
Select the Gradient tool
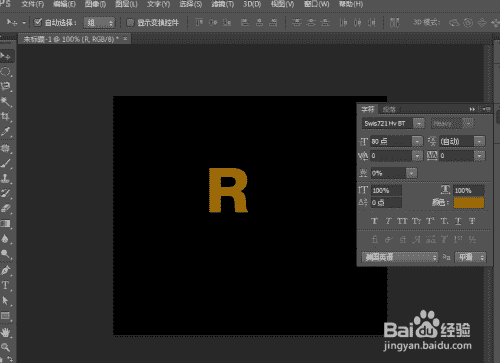tap(6, 223)
